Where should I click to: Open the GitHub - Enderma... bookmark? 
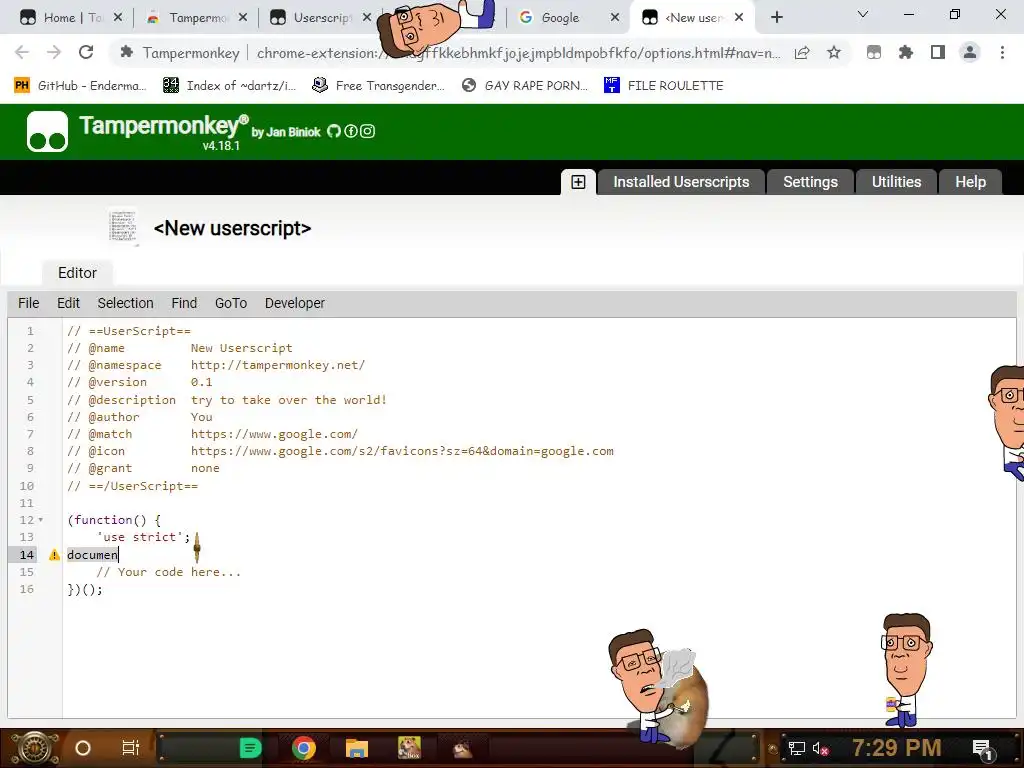80,86
